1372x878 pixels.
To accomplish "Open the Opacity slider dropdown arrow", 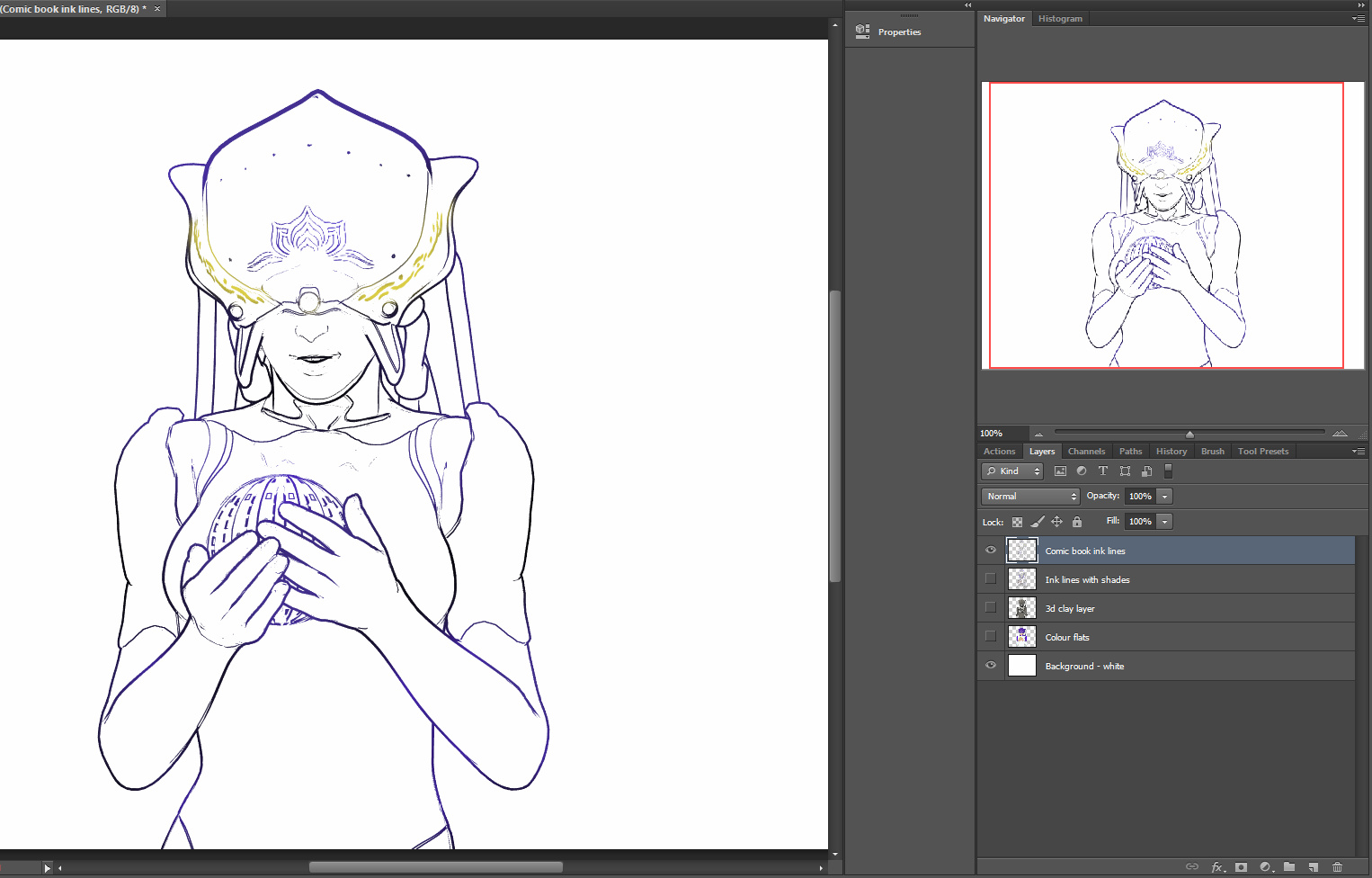I will click(x=1165, y=497).
